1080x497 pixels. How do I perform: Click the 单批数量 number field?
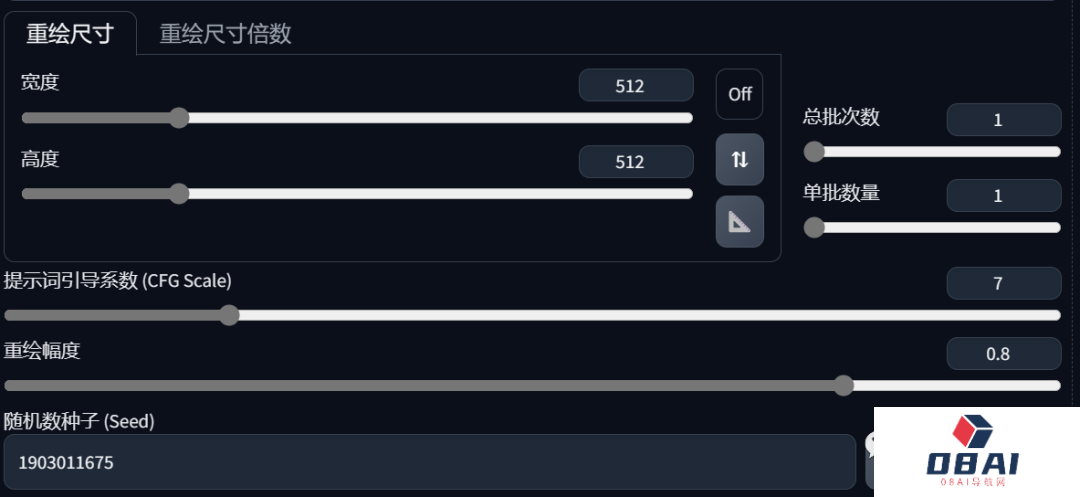point(1004,195)
